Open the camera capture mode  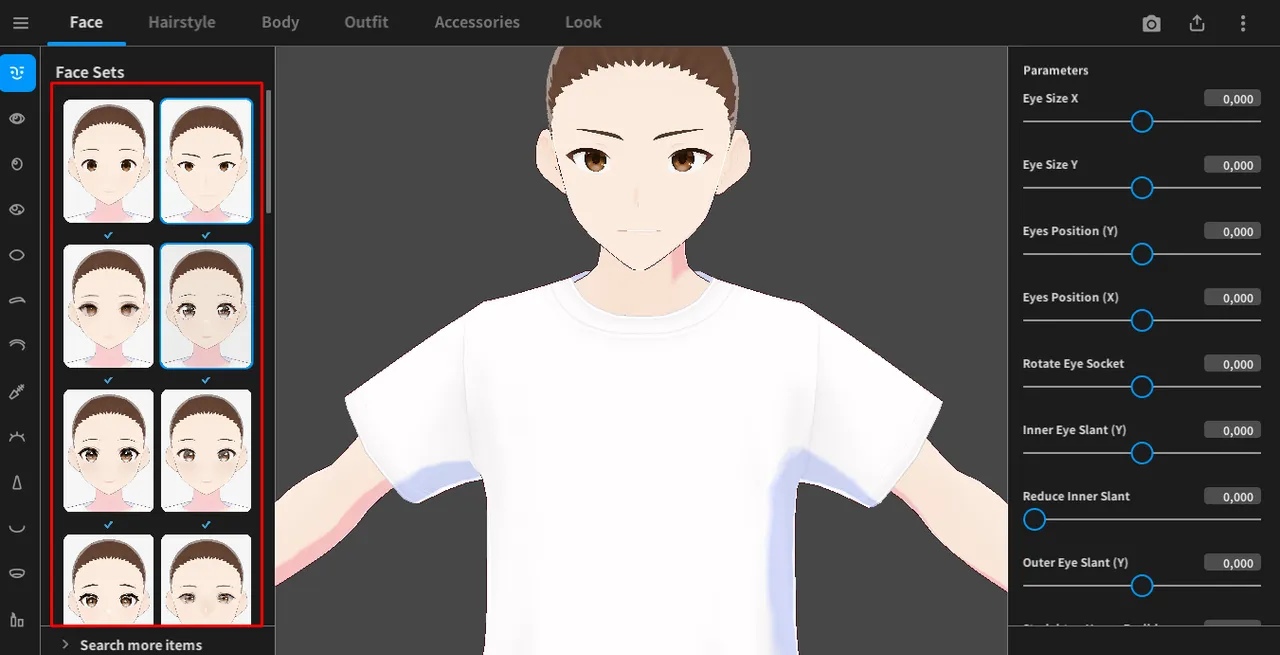pyautogui.click(x=1151, y=23)
